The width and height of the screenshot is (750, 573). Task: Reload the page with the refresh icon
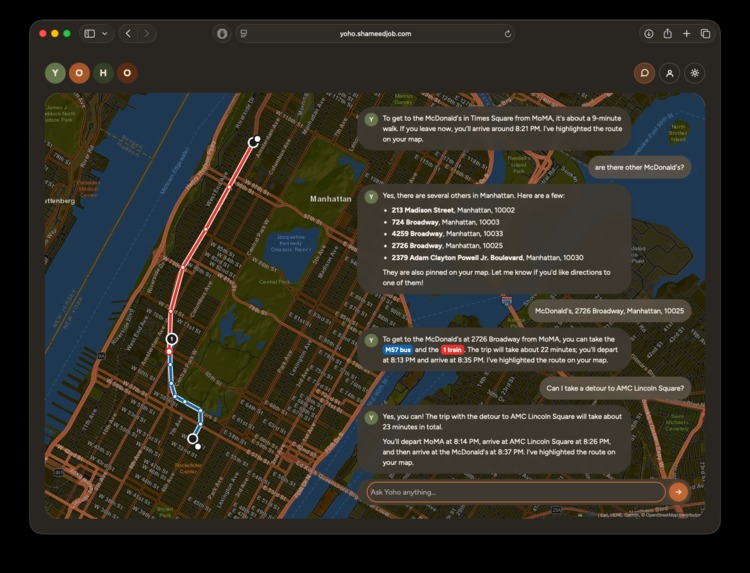point(507,33)
